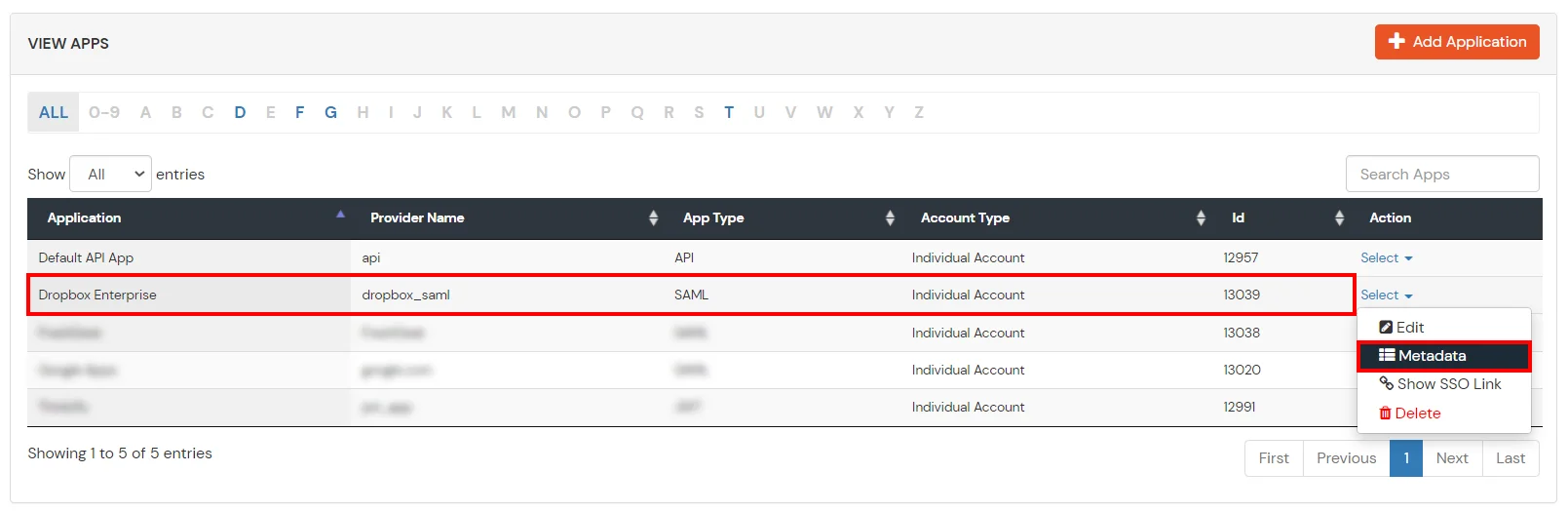This screenshot has width=1568, height=512.
Task: Filter apps by letter D
Action: tap(240, 112)
